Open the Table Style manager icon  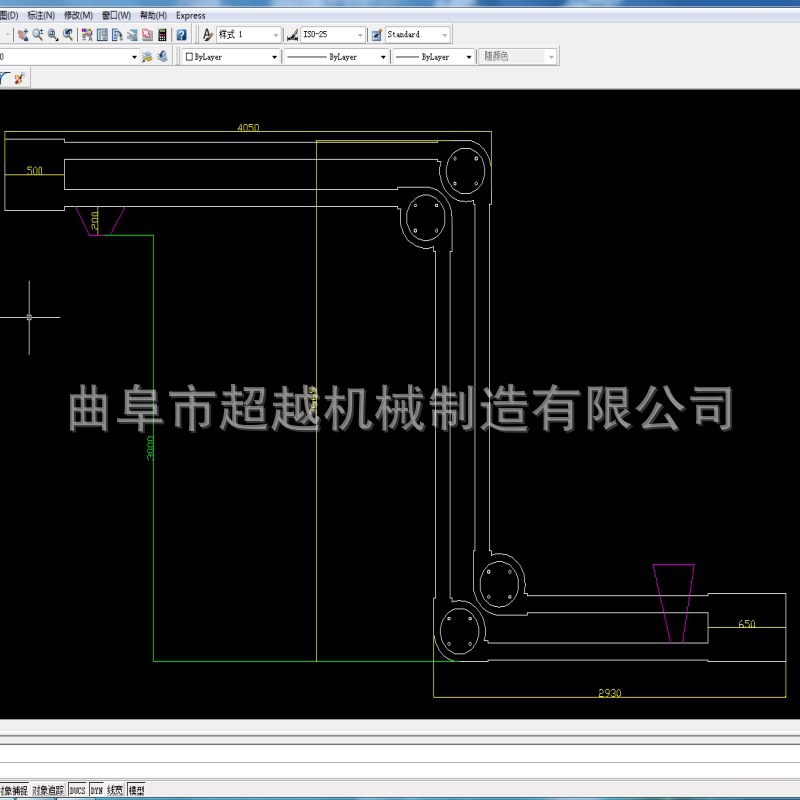pyautogui.click(x=377, y=35)
